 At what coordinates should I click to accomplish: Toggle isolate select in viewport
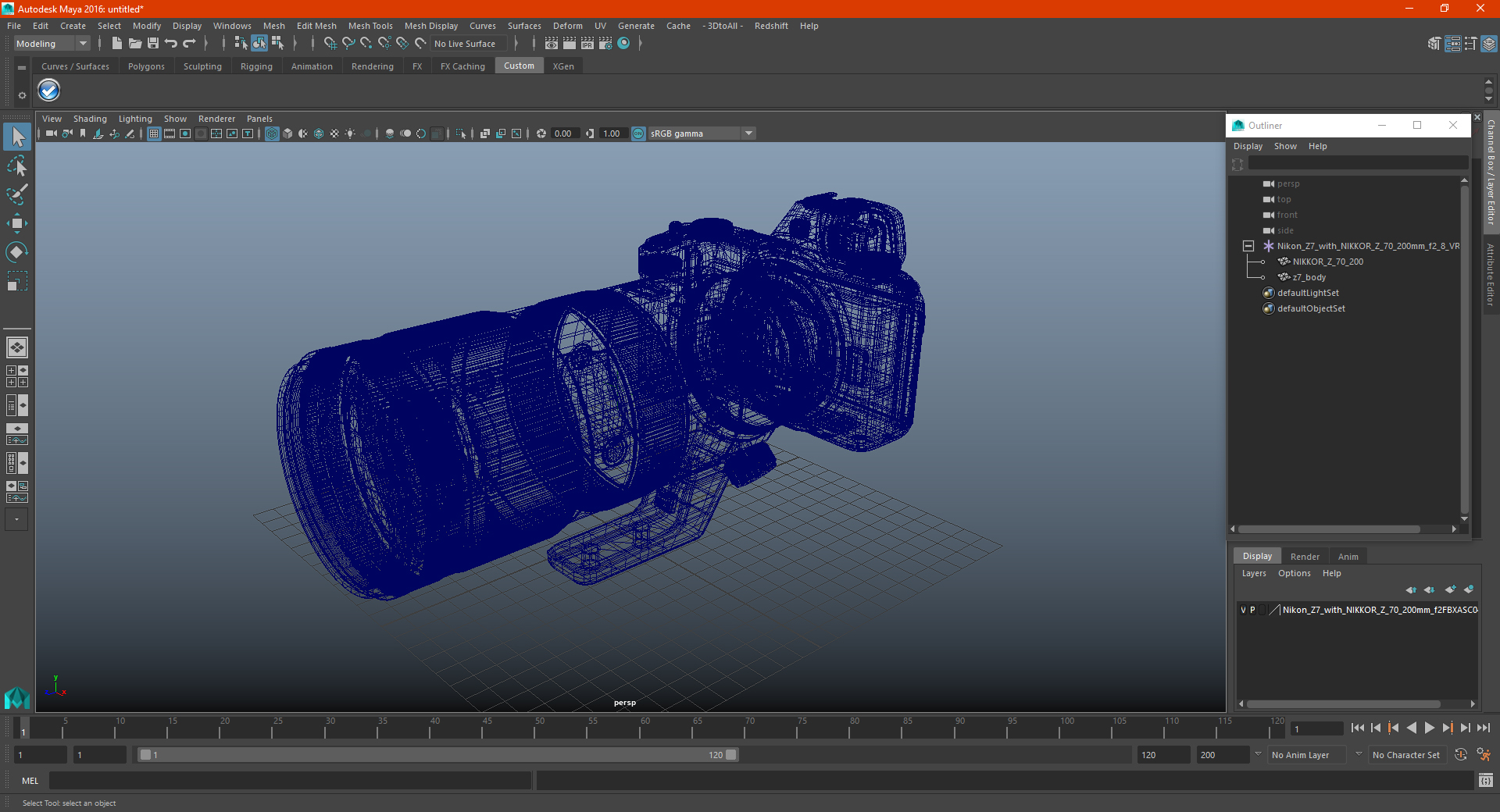point(461,134)
